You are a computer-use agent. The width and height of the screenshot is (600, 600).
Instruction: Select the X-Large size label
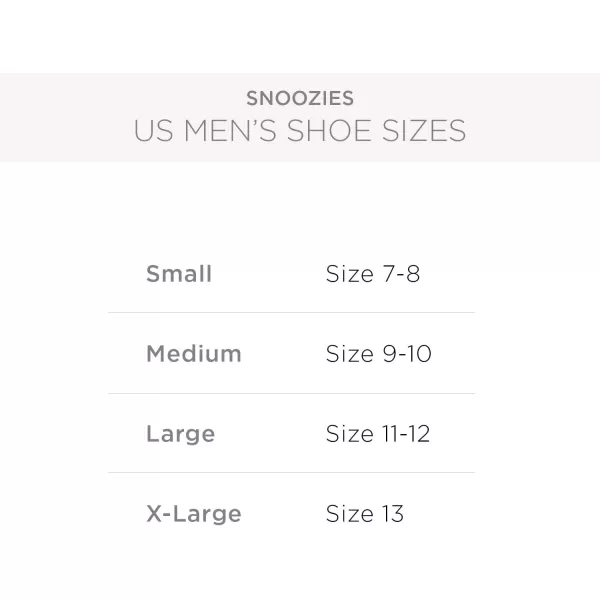[x=194, y=514]
